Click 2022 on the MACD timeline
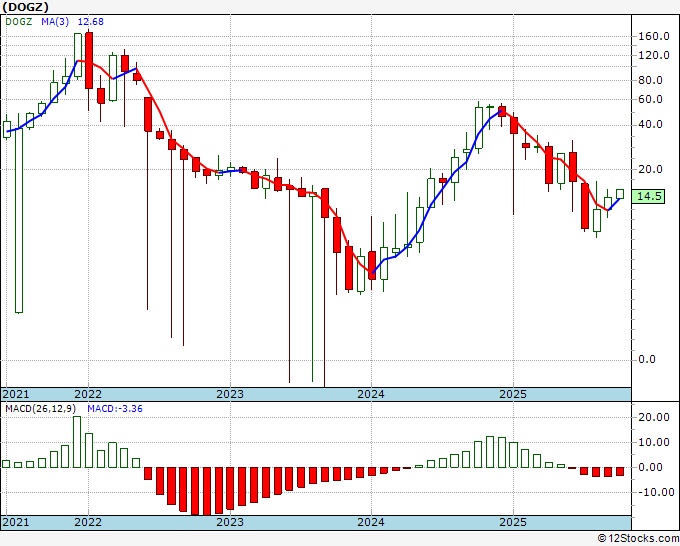 tap(88, 522)
